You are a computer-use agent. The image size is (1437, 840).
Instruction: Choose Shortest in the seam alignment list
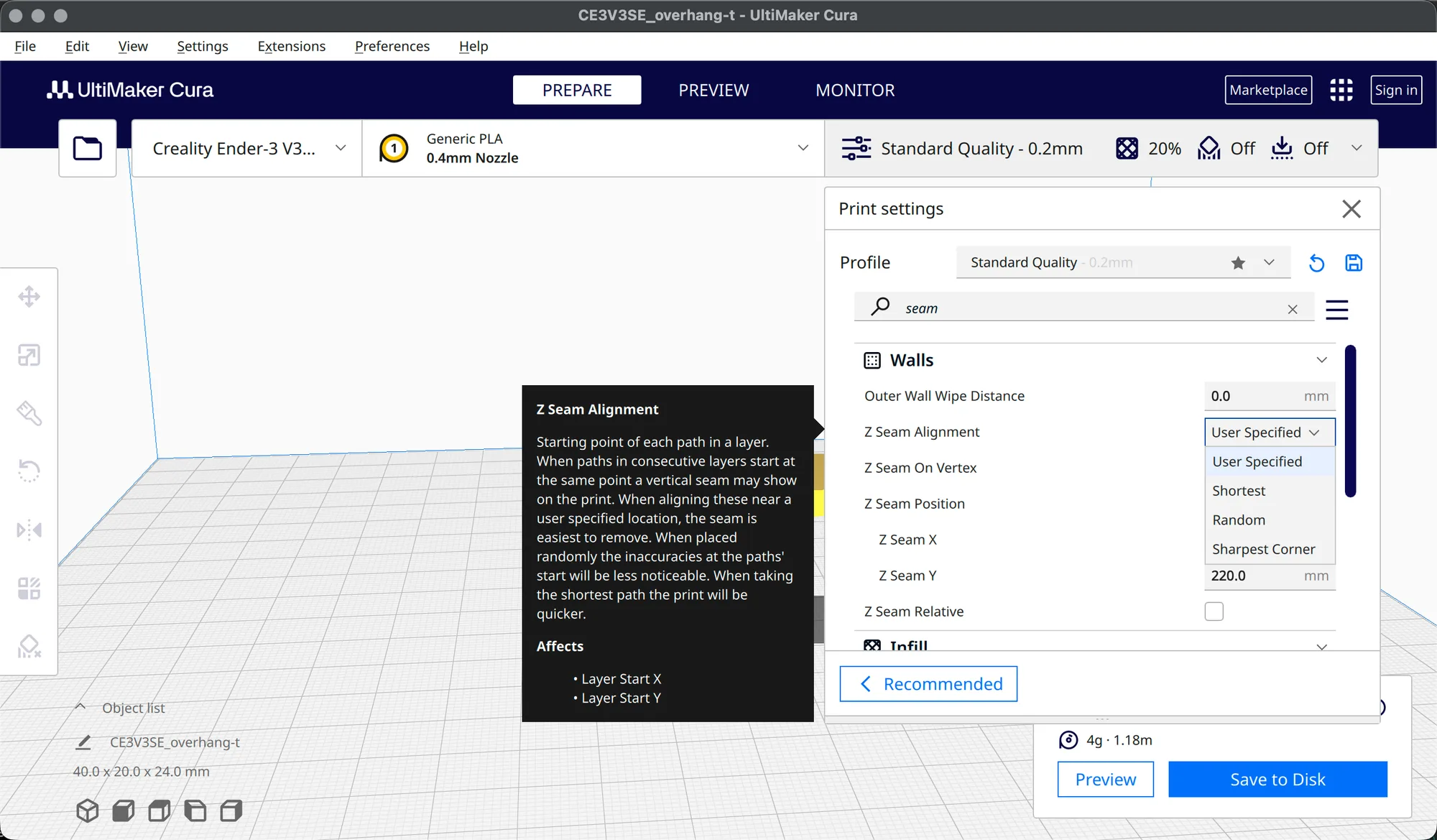click(1270, 491)
